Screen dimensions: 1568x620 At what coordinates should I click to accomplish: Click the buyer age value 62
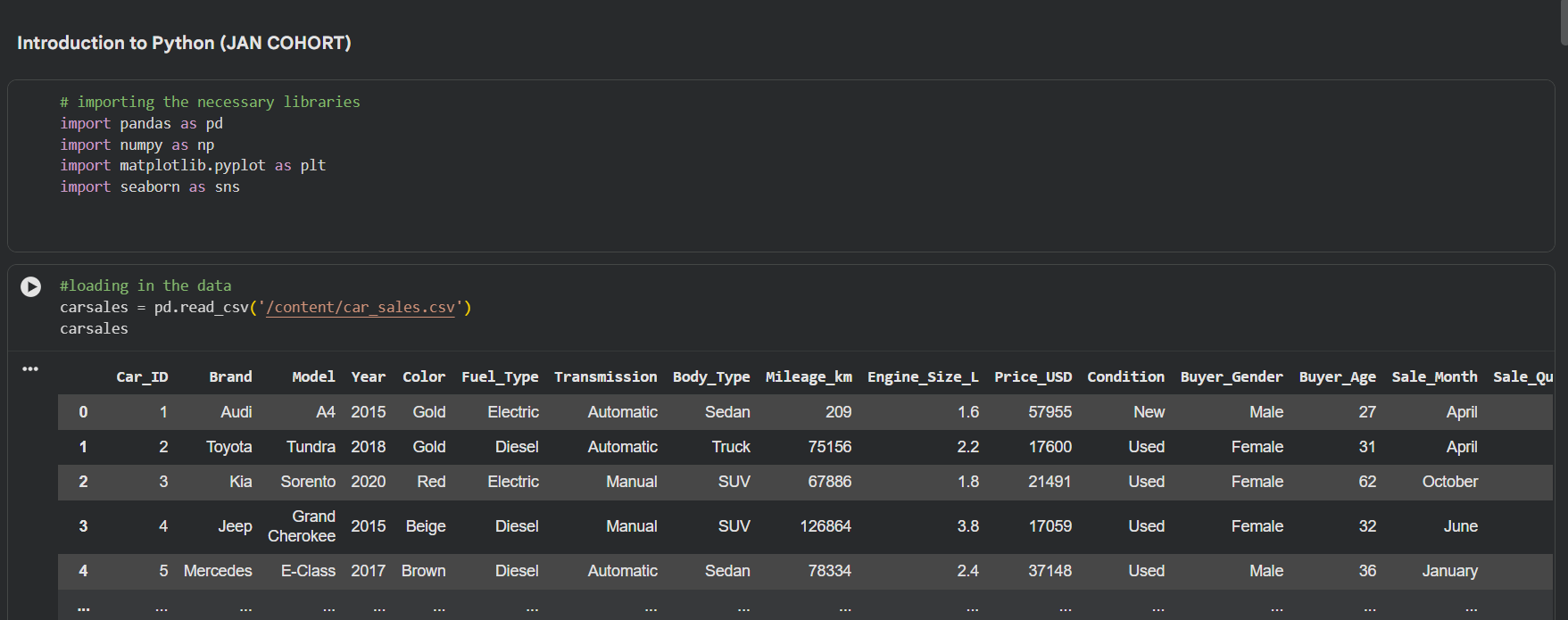pos(1367,482)
